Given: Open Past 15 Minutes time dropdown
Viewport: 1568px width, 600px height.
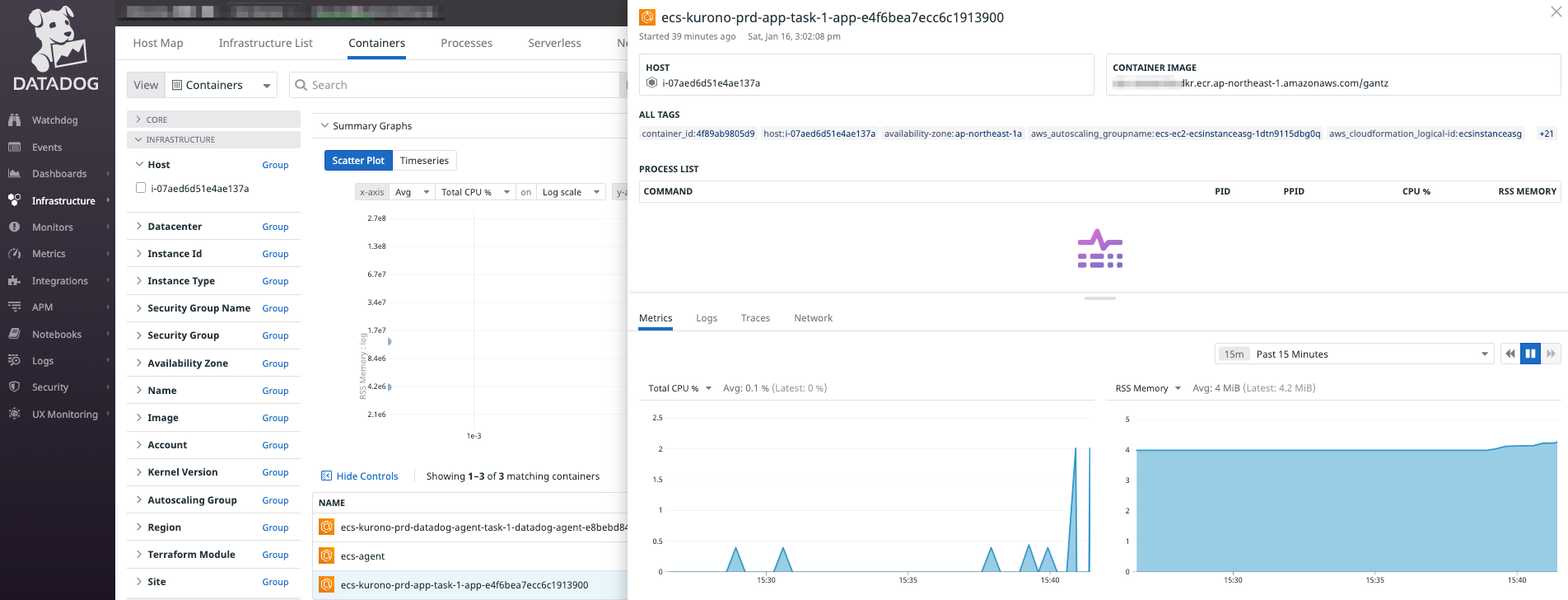Looking at the screenshot, I should pyautogui.click(x=1355, y=354).
